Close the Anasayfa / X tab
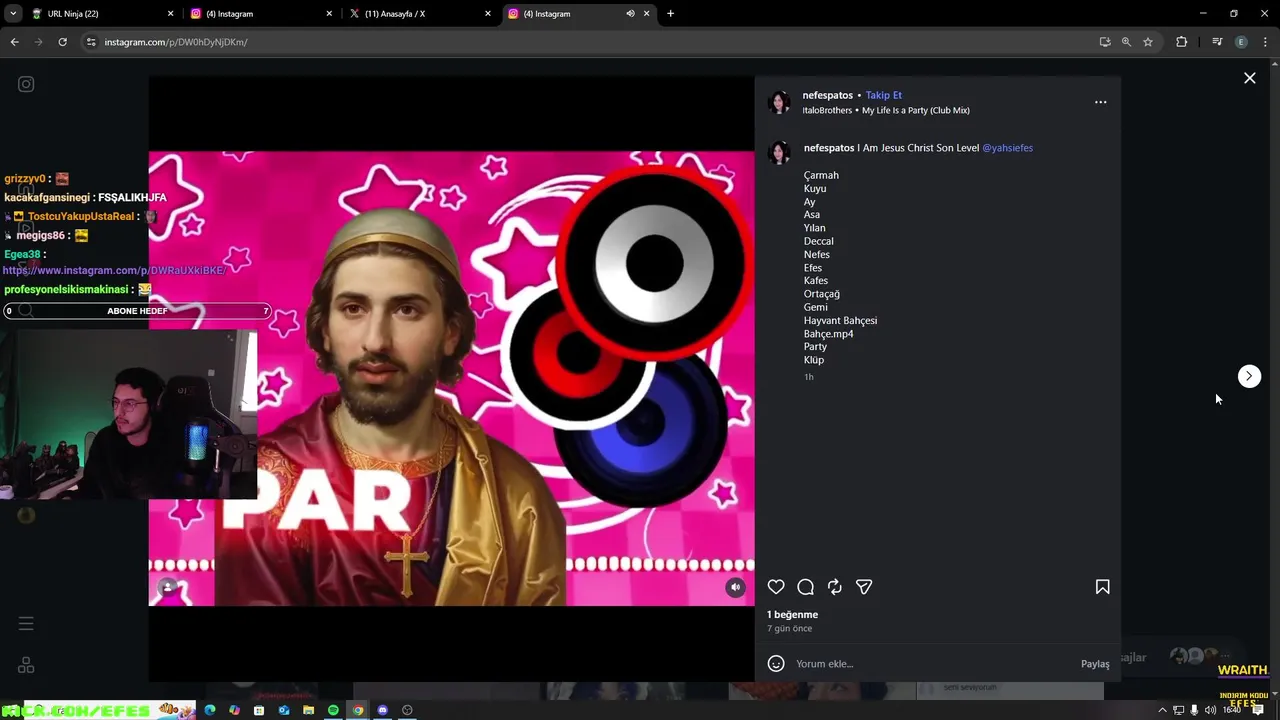Screen dimensions: 1280x720 [488, 14]
